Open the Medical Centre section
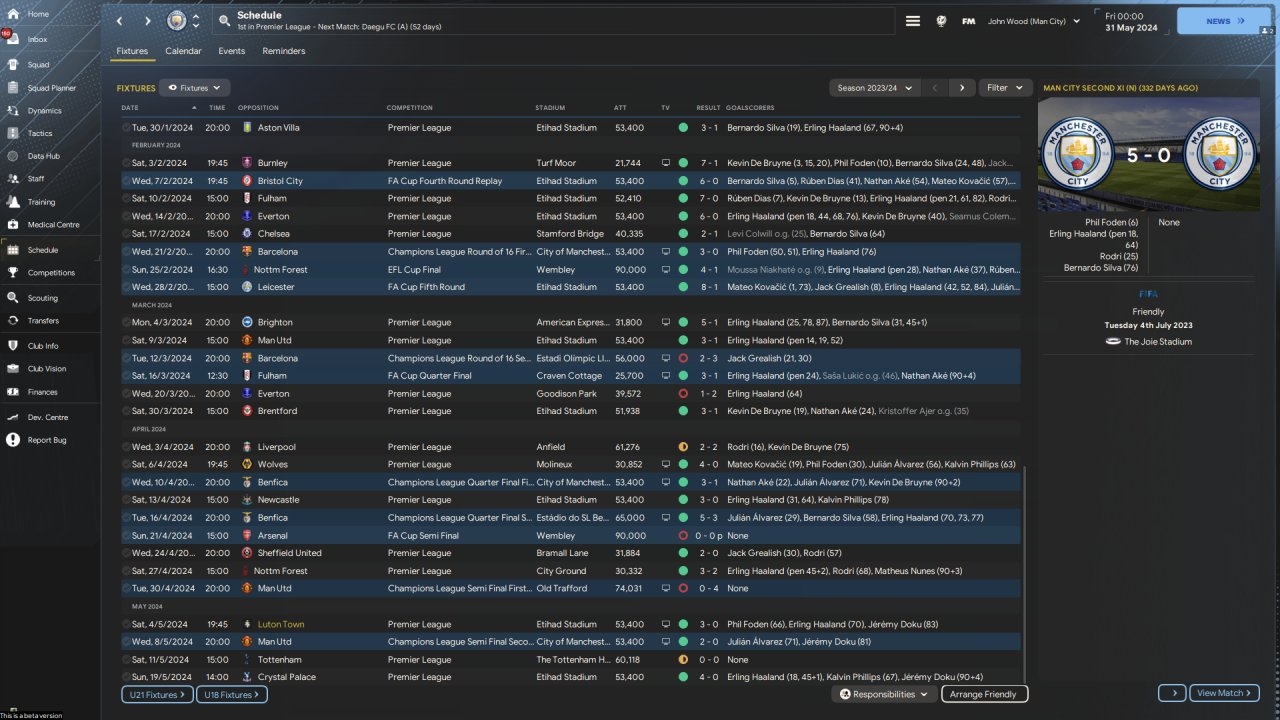This screenshot has height=720, width=1280. coord(53,225)
